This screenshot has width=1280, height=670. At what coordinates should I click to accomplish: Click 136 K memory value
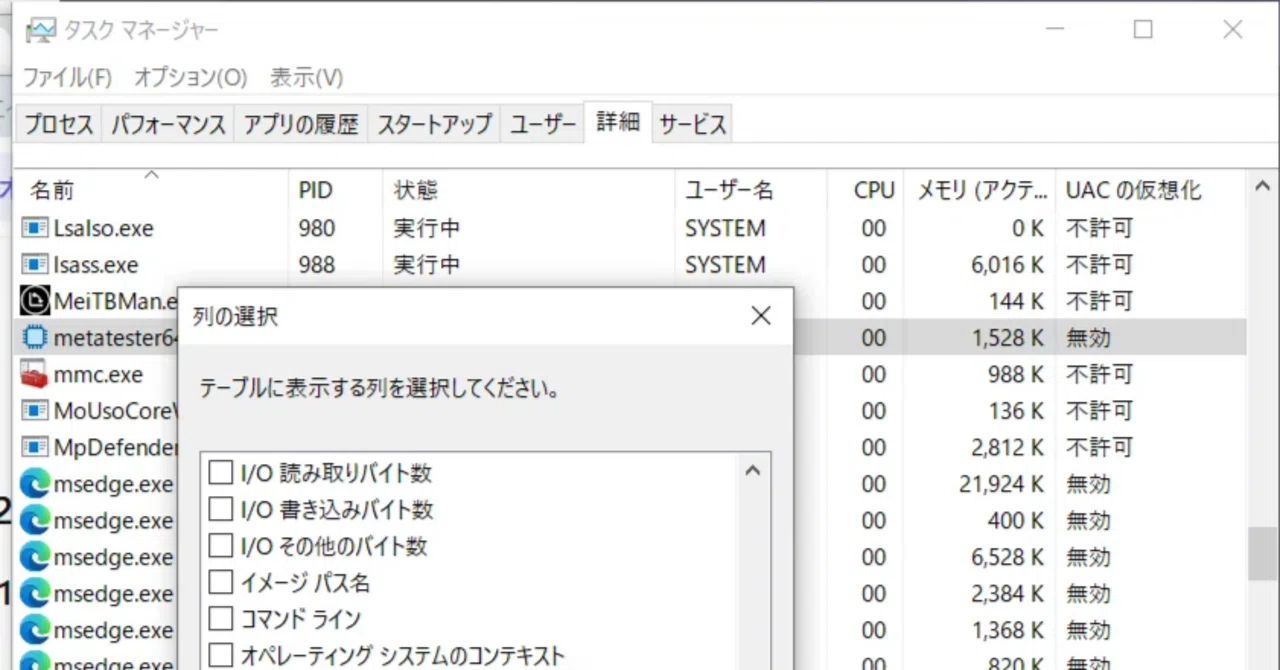point(1017,411)
